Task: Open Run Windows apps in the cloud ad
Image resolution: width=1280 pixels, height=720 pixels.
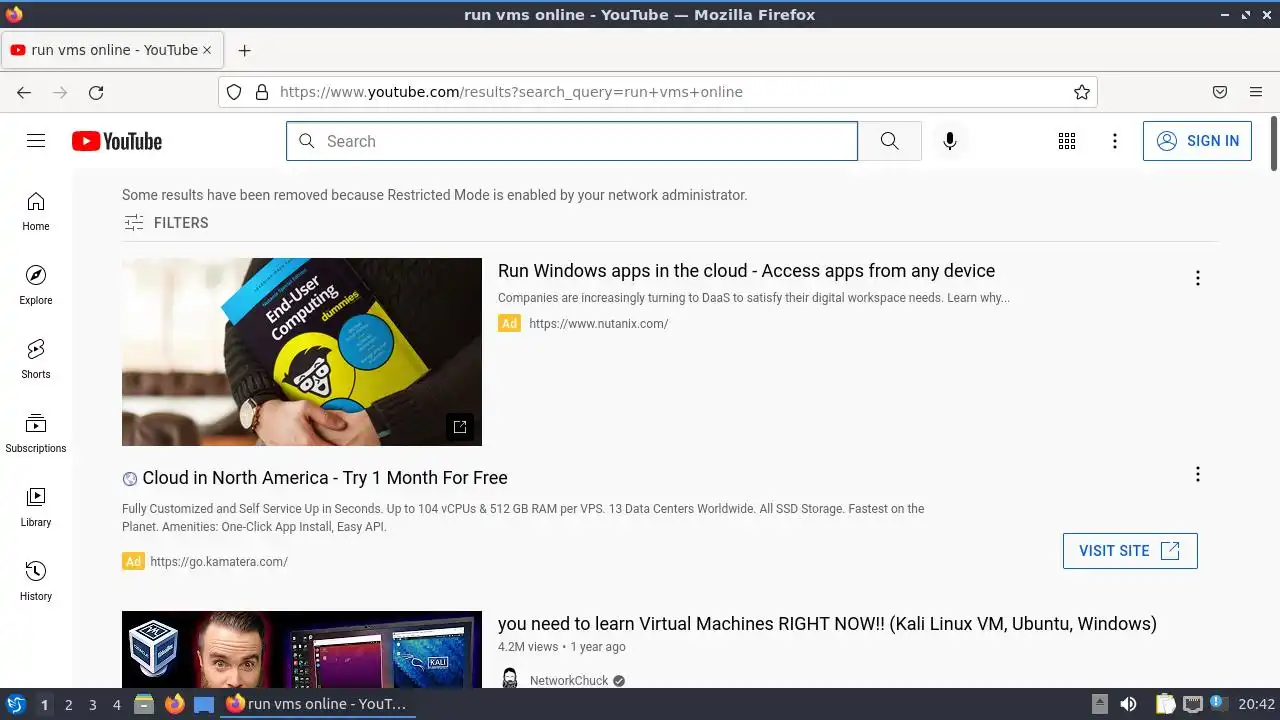Action: (746, 271)
